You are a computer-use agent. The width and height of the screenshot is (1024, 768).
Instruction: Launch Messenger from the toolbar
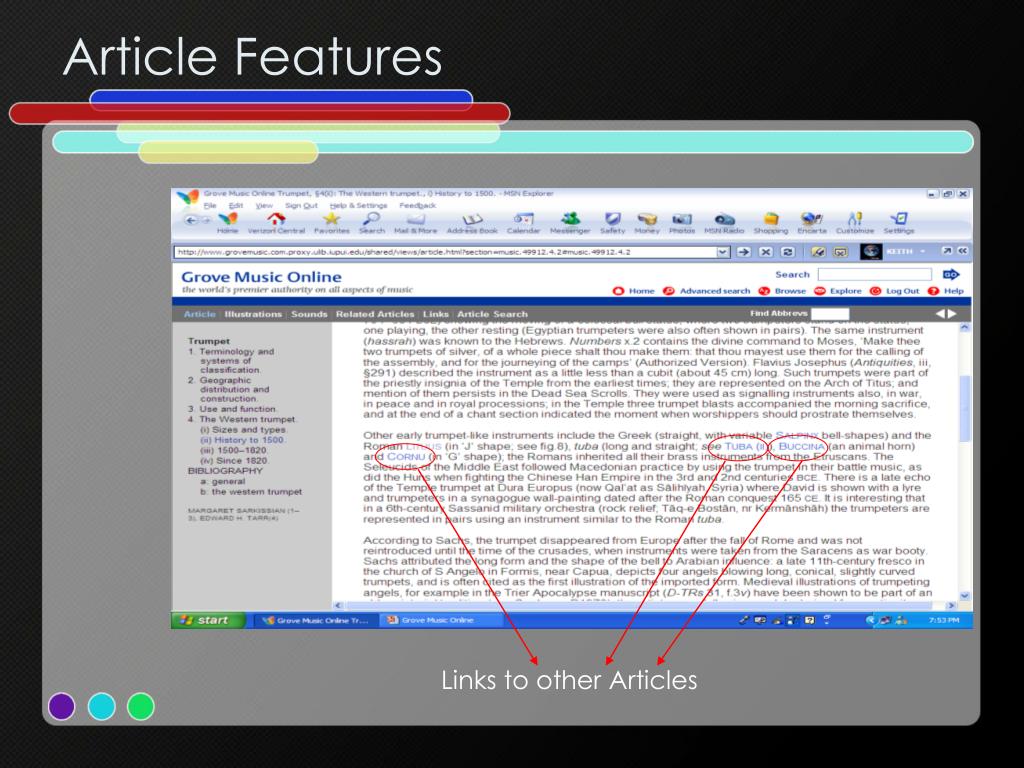[570, 219]
